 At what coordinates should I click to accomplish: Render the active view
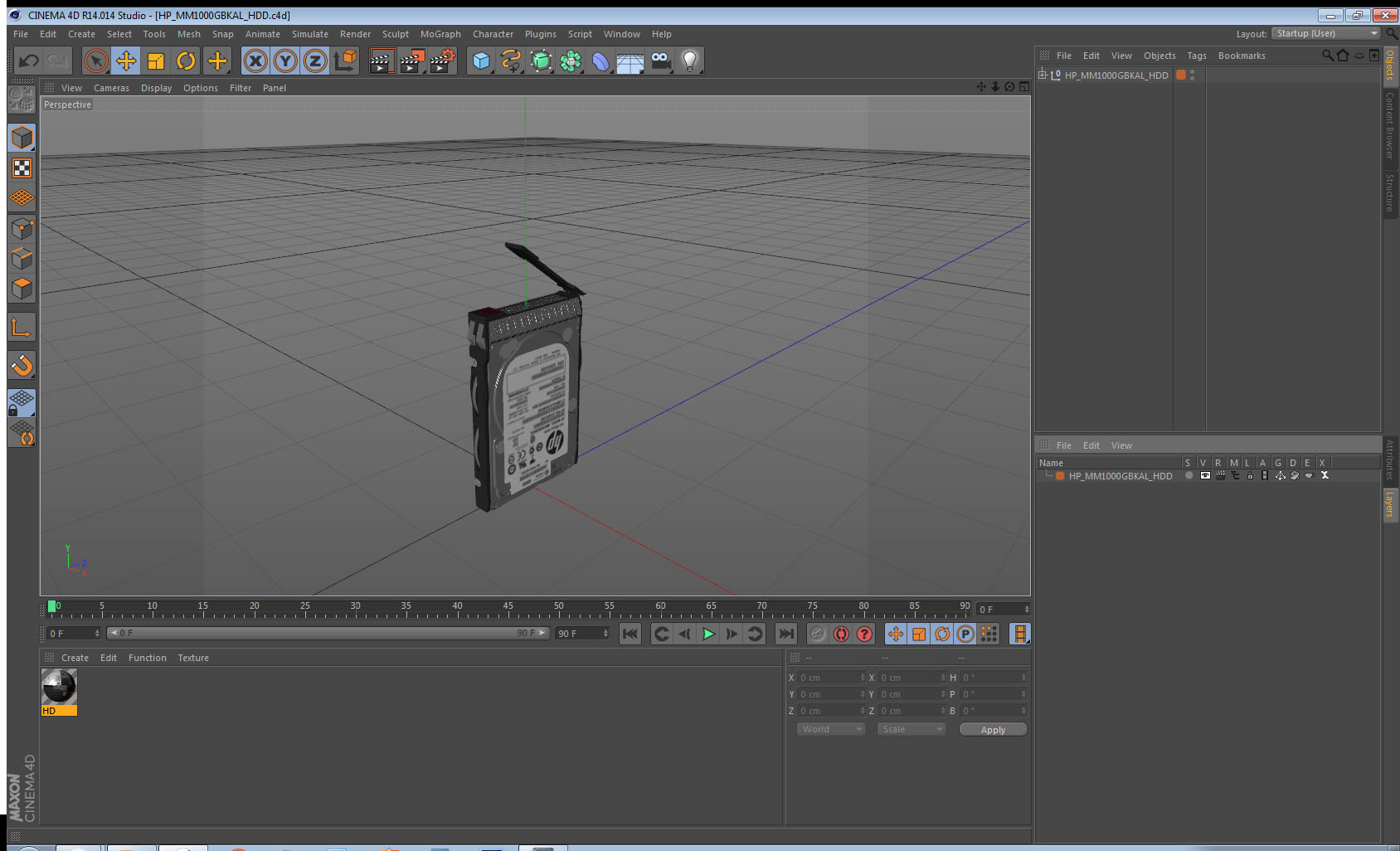(x=382, y=61)
